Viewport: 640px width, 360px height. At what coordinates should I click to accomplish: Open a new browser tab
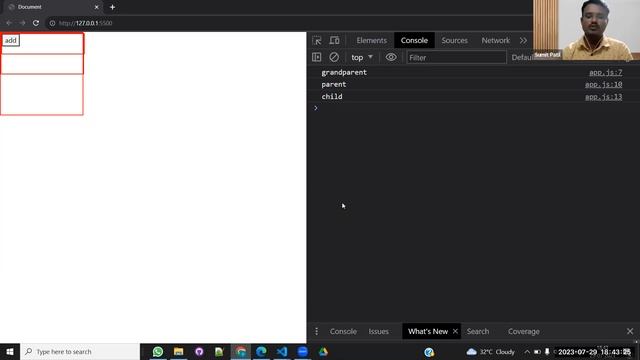[x=112, y=7]
